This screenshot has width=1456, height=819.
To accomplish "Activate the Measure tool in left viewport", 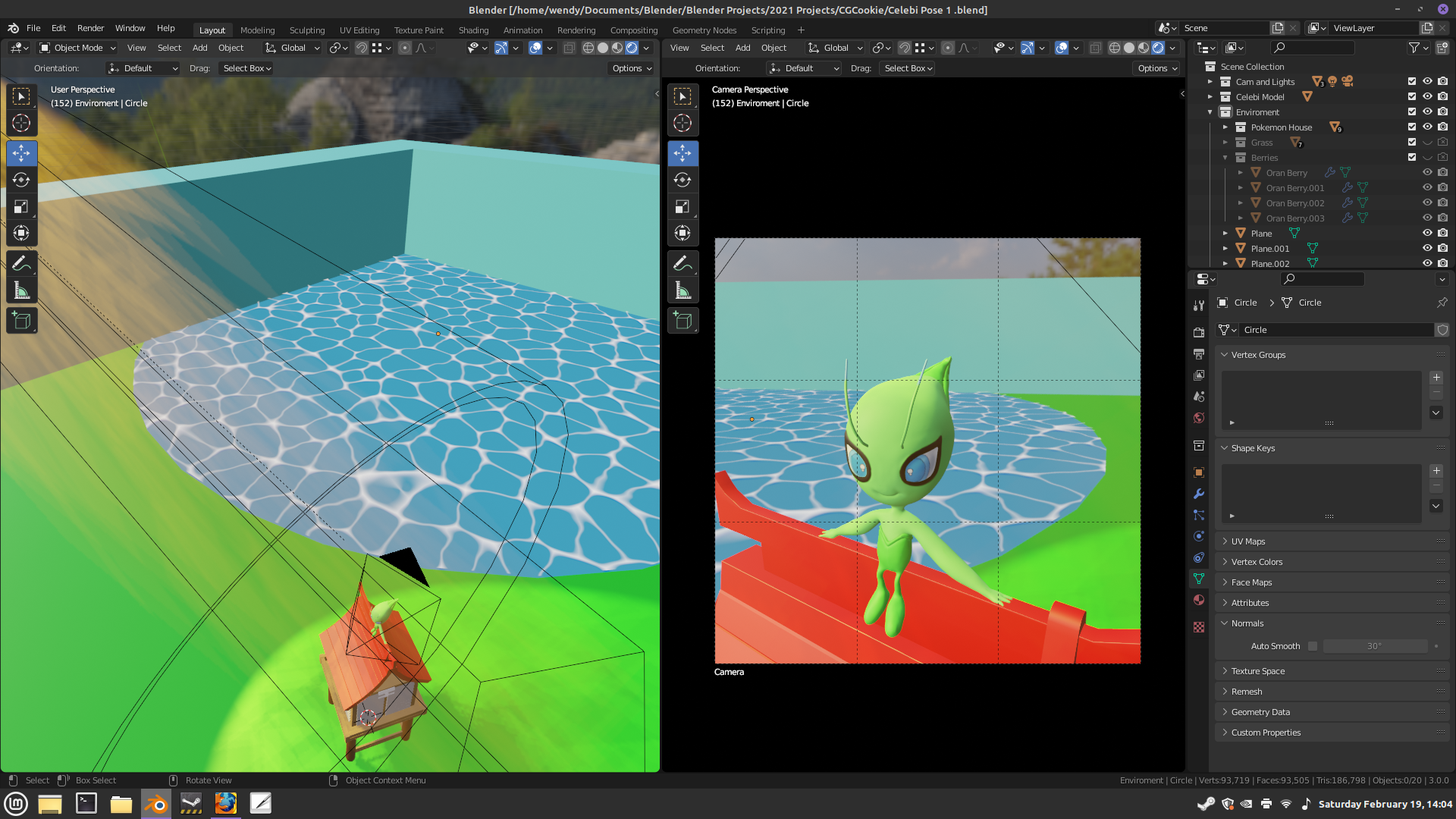I will coord(21,291).
